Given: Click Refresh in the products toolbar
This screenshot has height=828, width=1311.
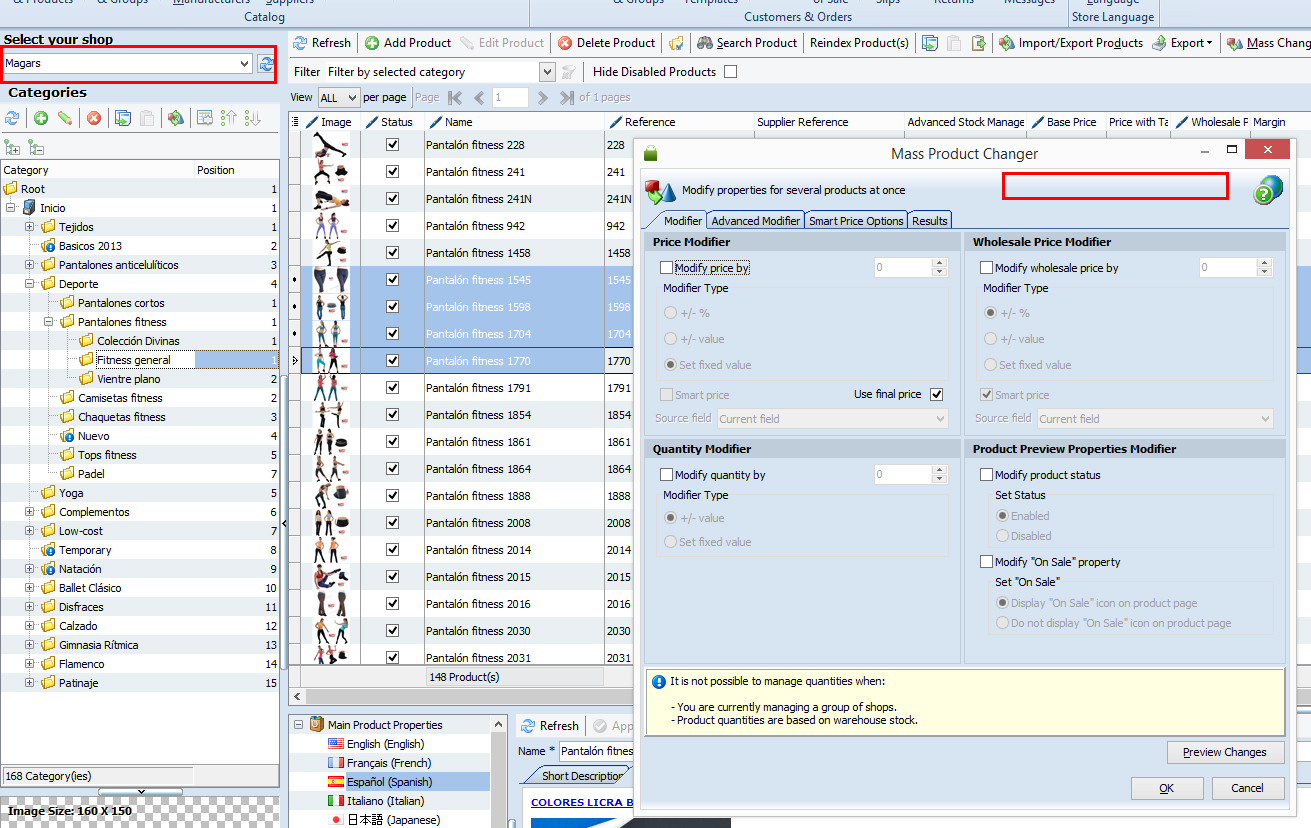Looking at the screenshot, I should pyautogui.click(x=322, y=43).
